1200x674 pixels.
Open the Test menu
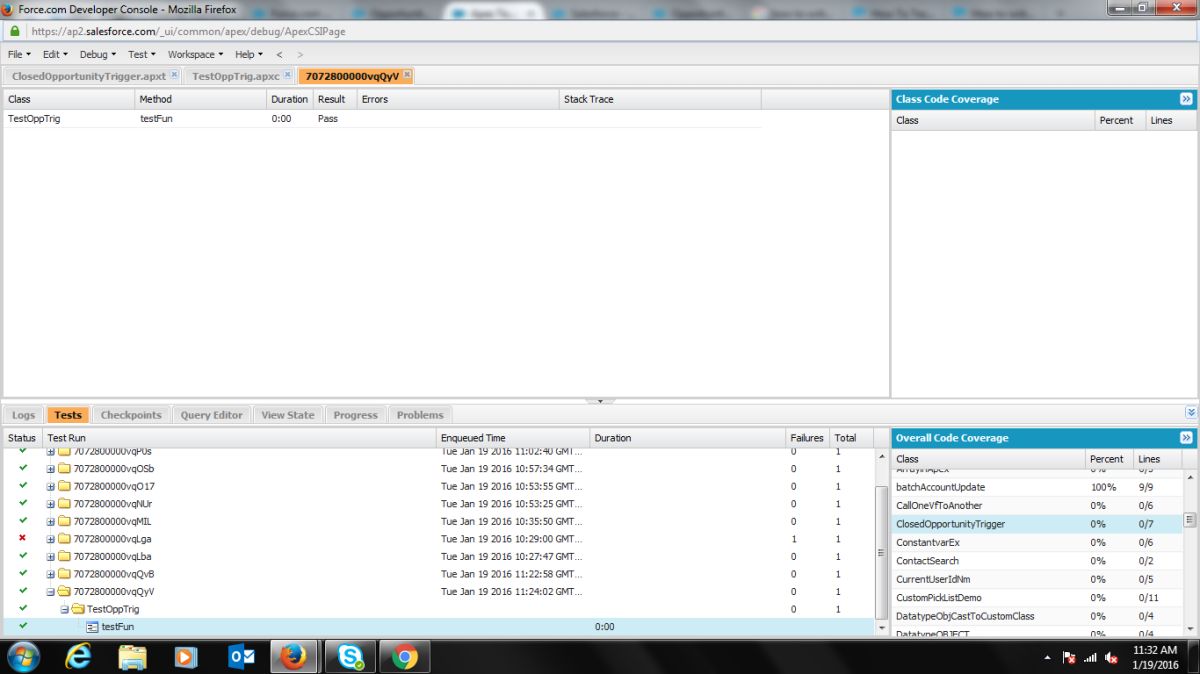click(141, 54)
